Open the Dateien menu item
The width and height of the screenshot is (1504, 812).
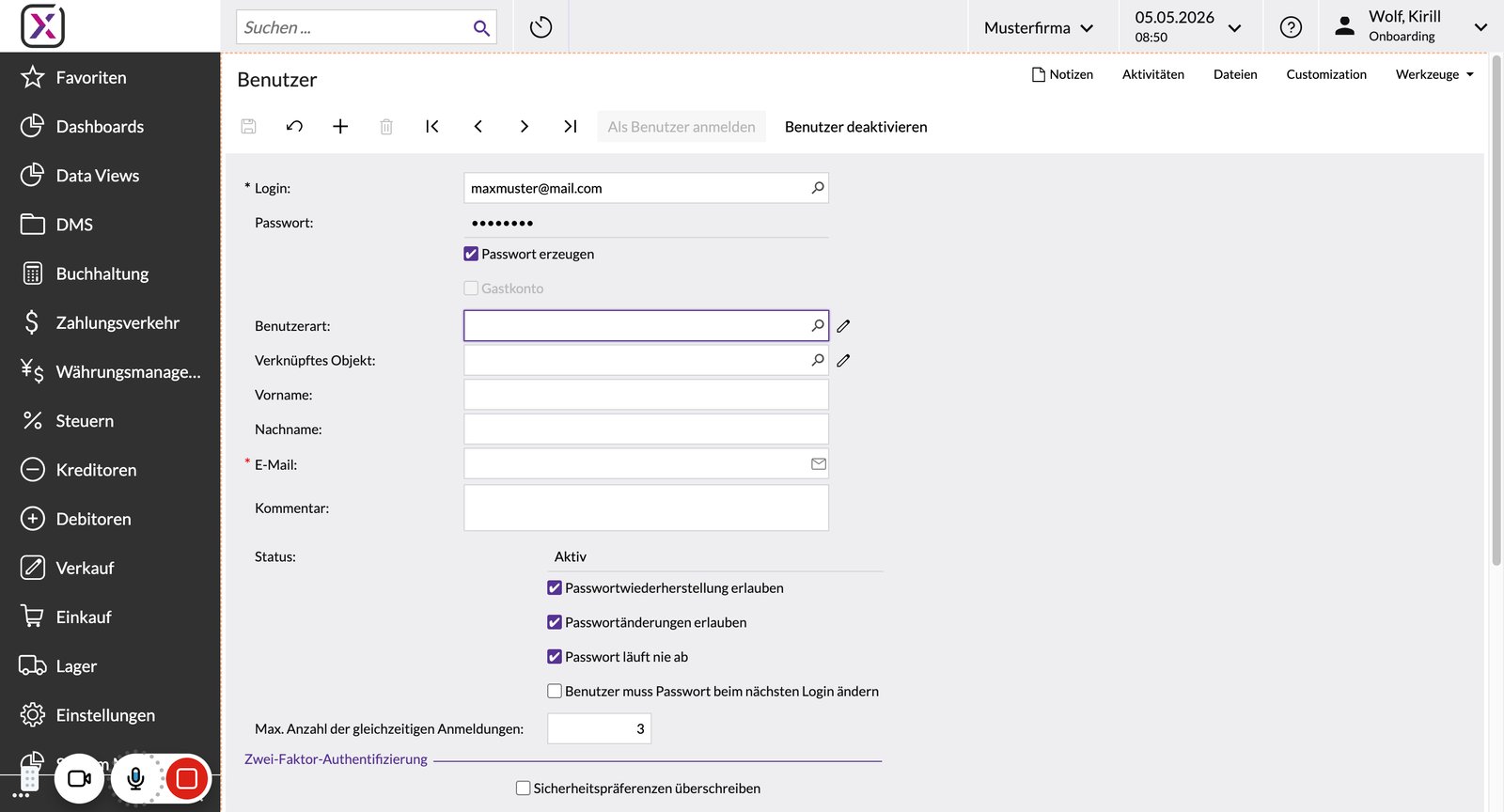(1235, 74)
